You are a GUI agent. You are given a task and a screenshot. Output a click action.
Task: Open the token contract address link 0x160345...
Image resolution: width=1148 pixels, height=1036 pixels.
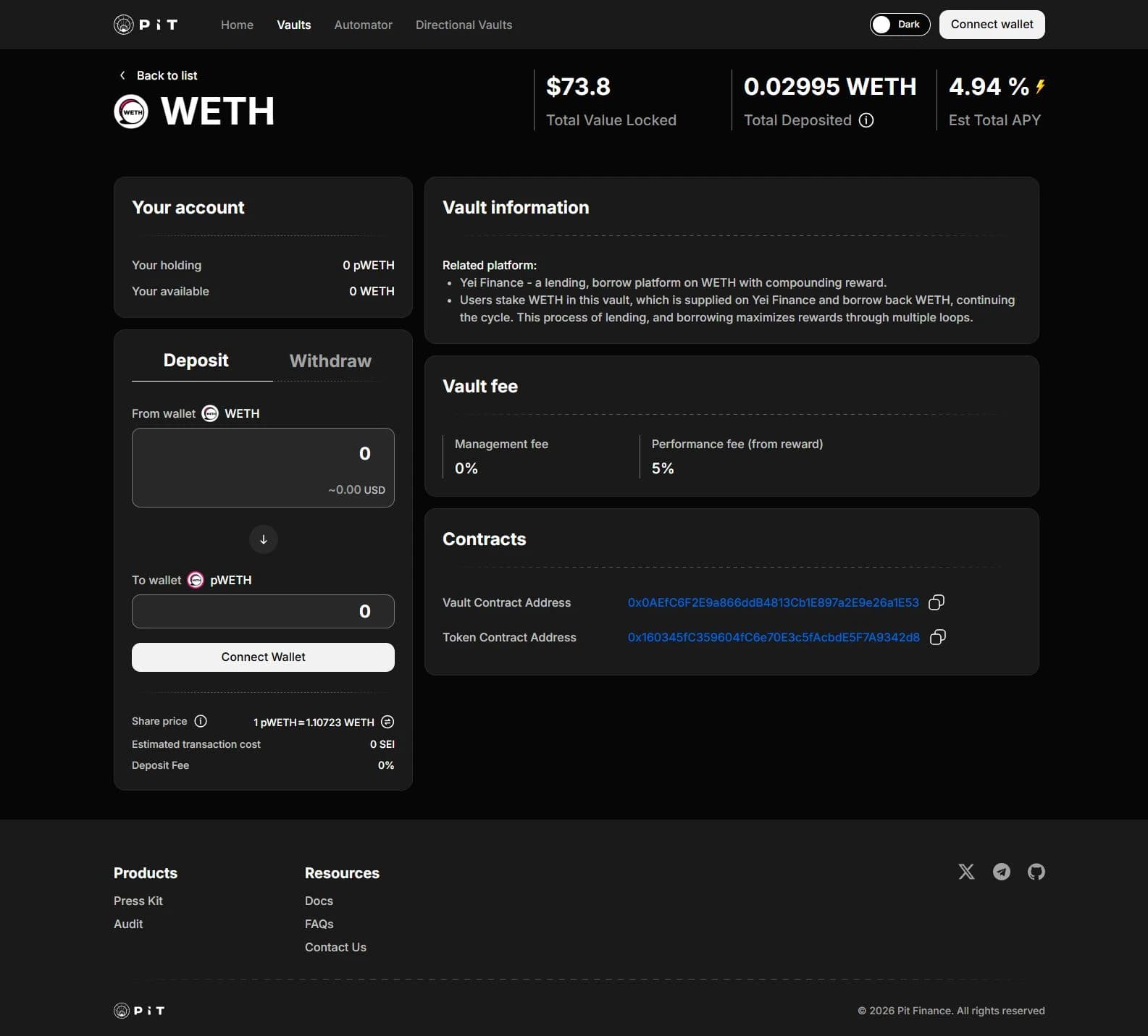[774, 637]
